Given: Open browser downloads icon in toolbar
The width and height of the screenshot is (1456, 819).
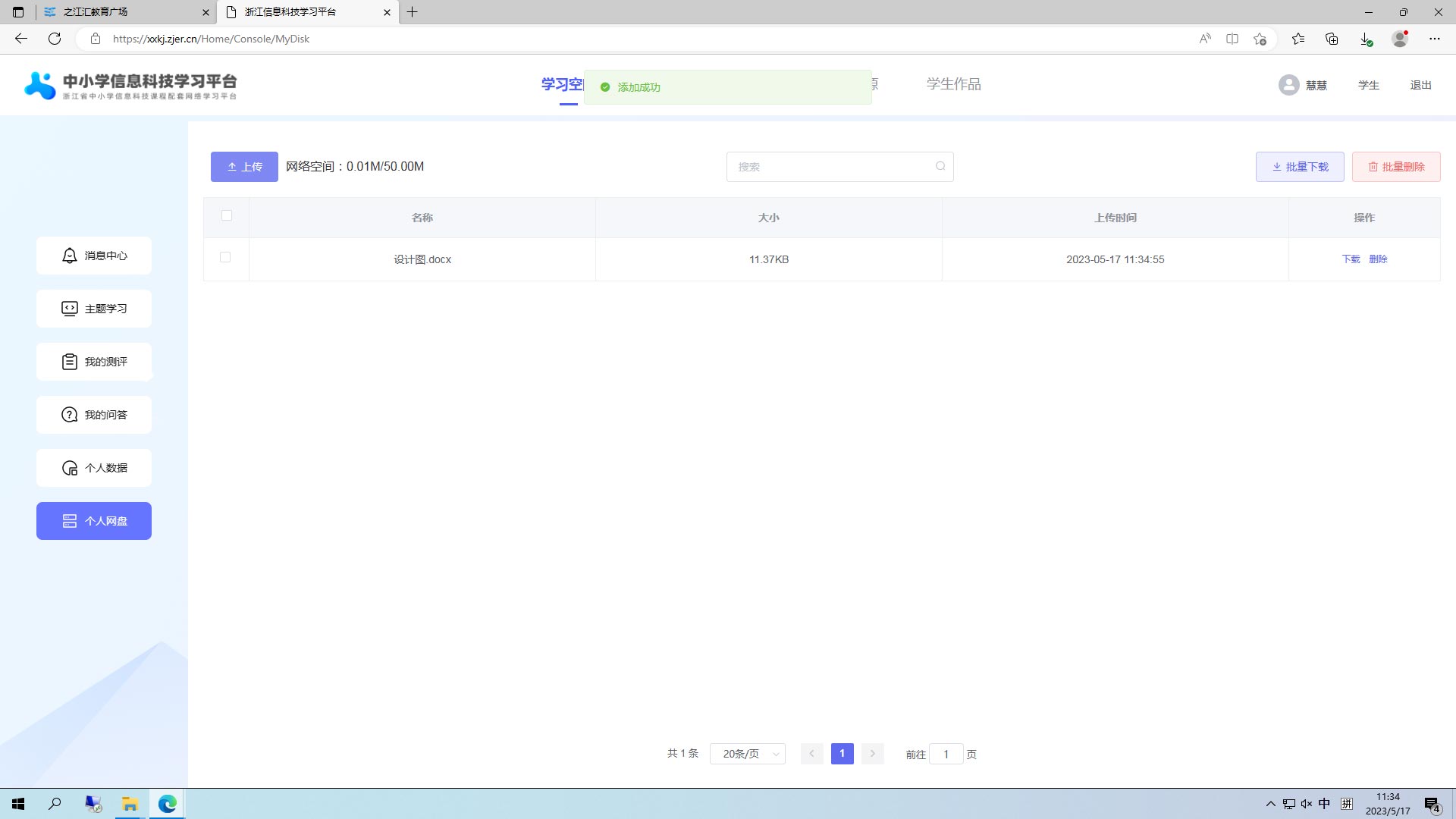Looking at the screenshot, I should pos(1365,39).
